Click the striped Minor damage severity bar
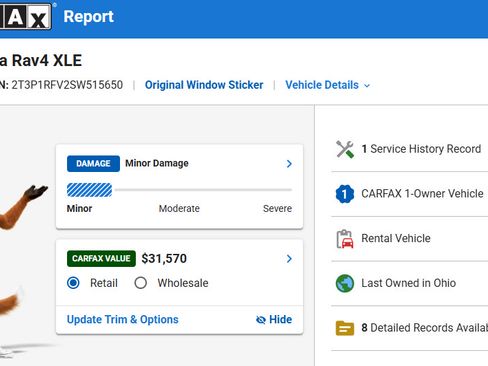This screenshot has height=366, width=488. click(89, 190)
